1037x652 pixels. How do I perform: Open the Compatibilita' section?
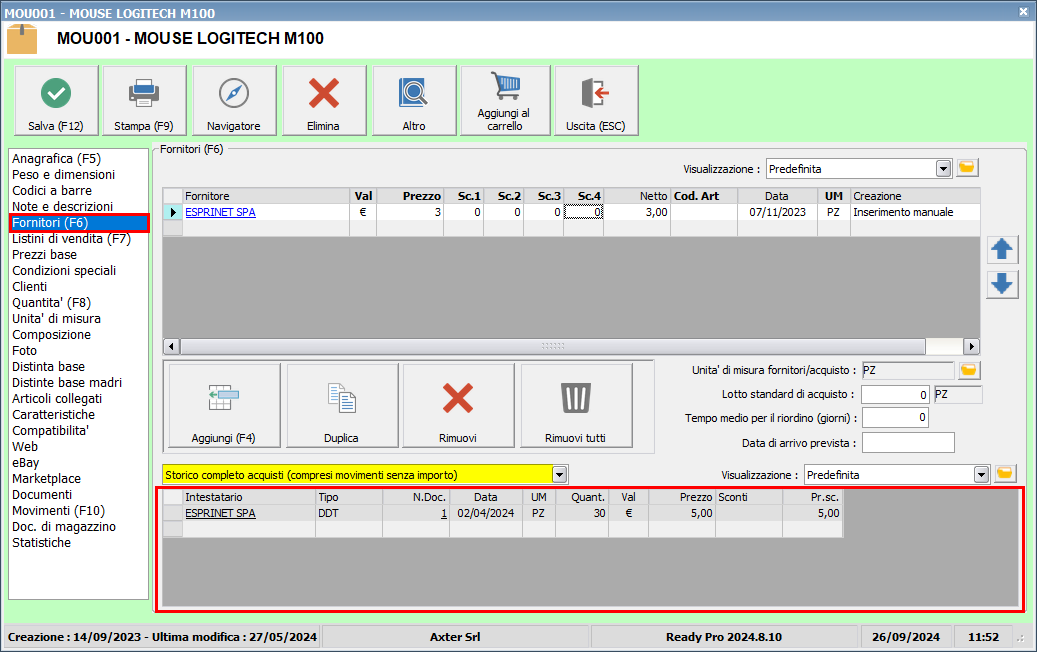click(x=50, y=430)
